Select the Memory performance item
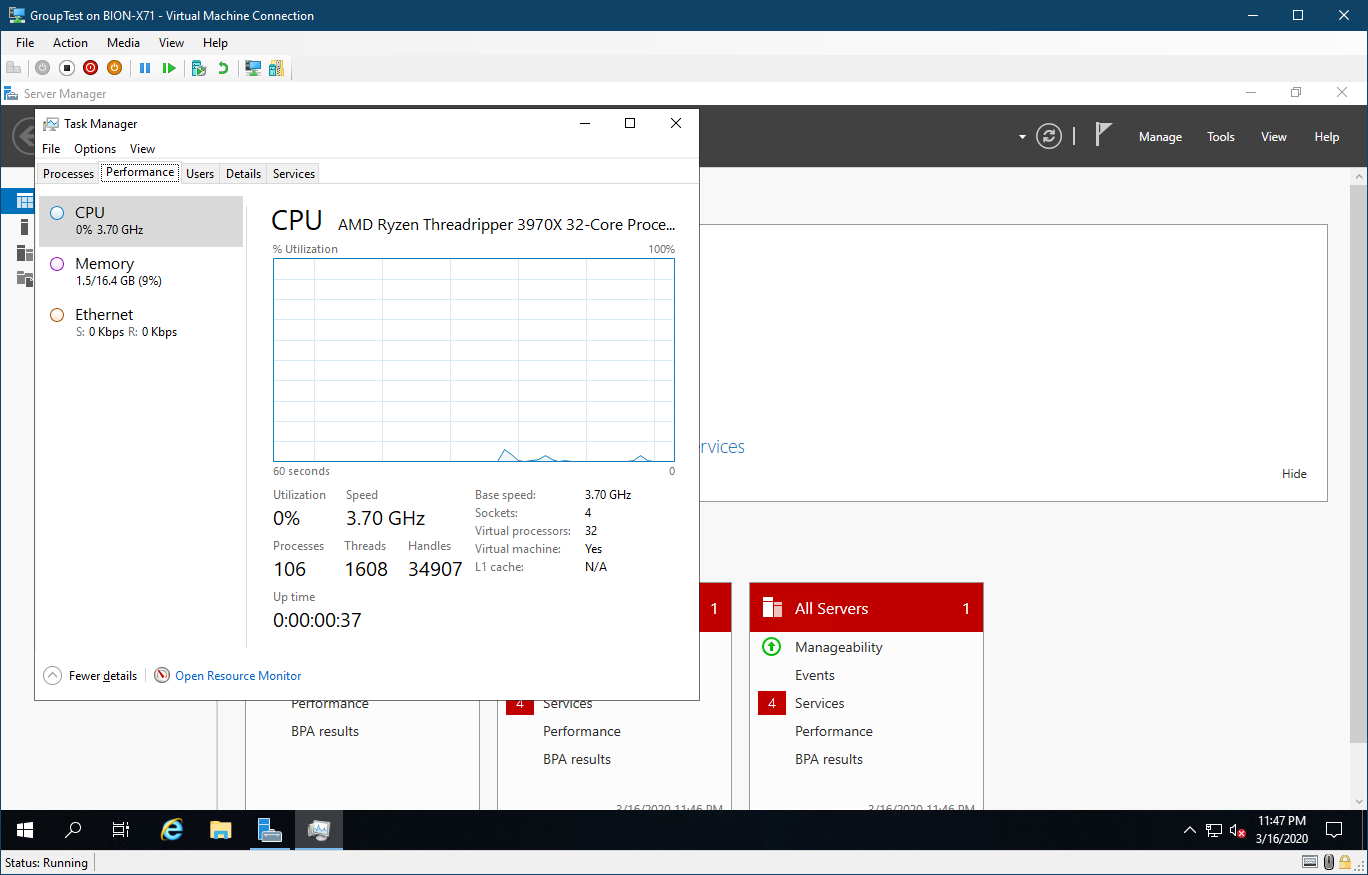1368x875 pixels. click(x=141, y=272)
